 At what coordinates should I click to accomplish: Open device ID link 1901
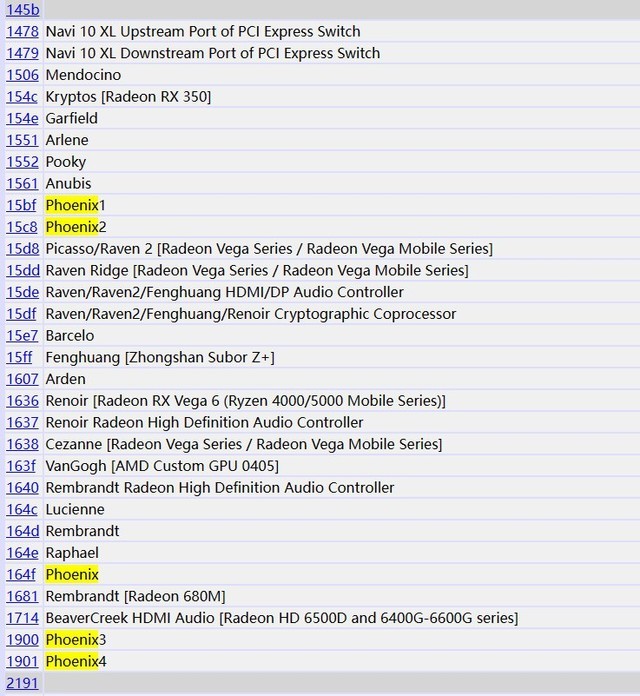coord(22,662)
